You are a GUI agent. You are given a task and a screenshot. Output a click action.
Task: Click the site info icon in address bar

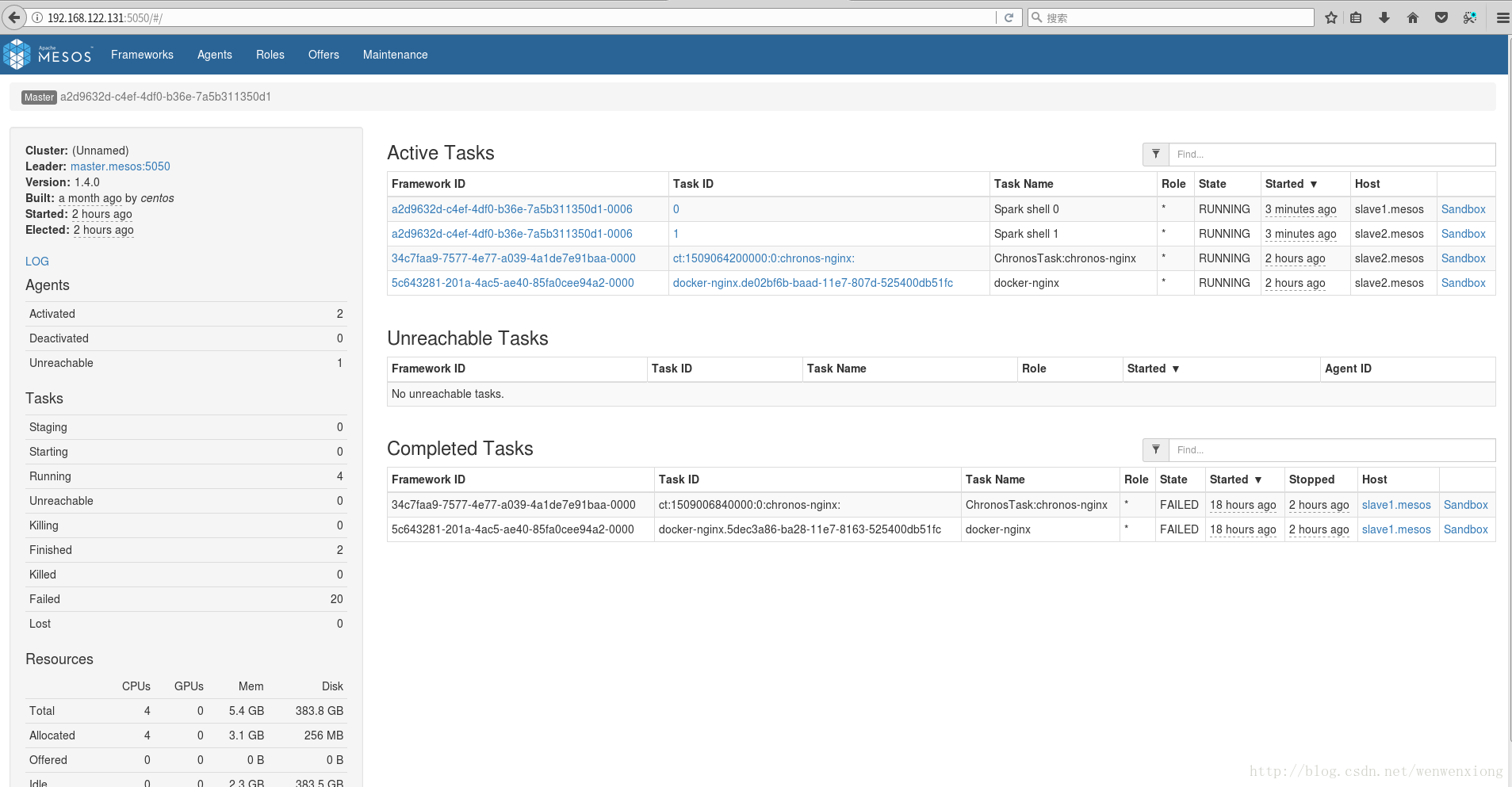click(37, 17)
